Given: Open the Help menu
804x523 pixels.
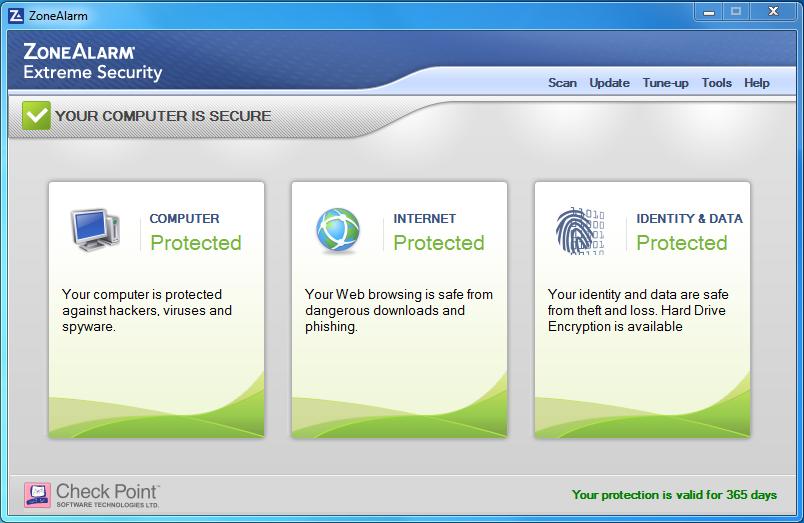Looking at the screenshot, I should tap(757, 83).
